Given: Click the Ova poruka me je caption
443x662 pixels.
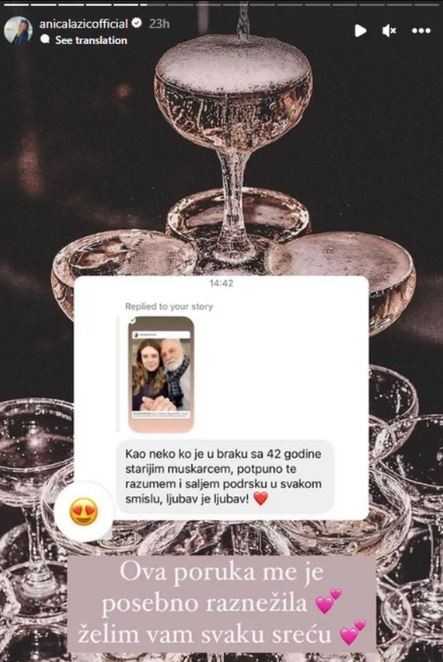Looking at the screenshot, I should coord(221,572).
